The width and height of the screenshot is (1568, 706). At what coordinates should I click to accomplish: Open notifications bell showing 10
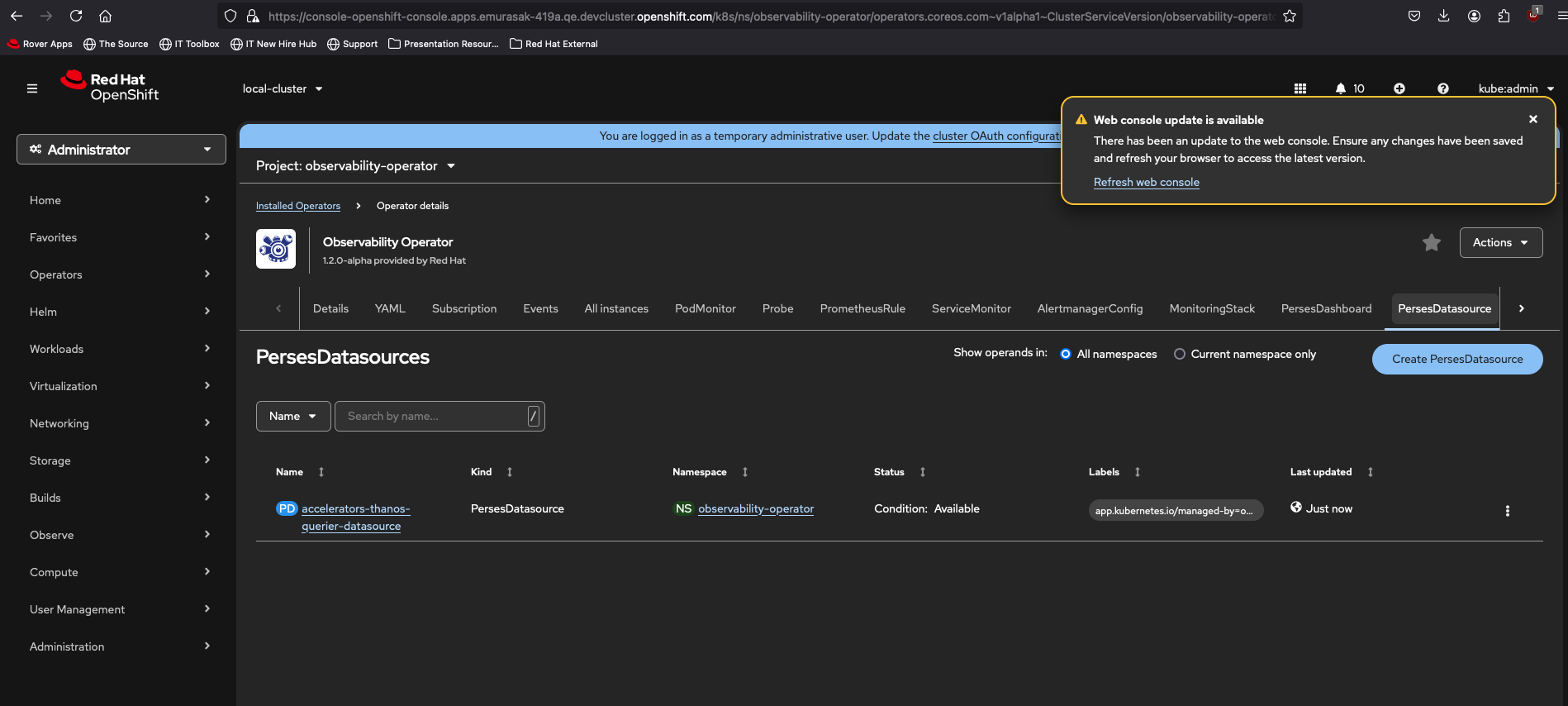(x=1350, y=88)
